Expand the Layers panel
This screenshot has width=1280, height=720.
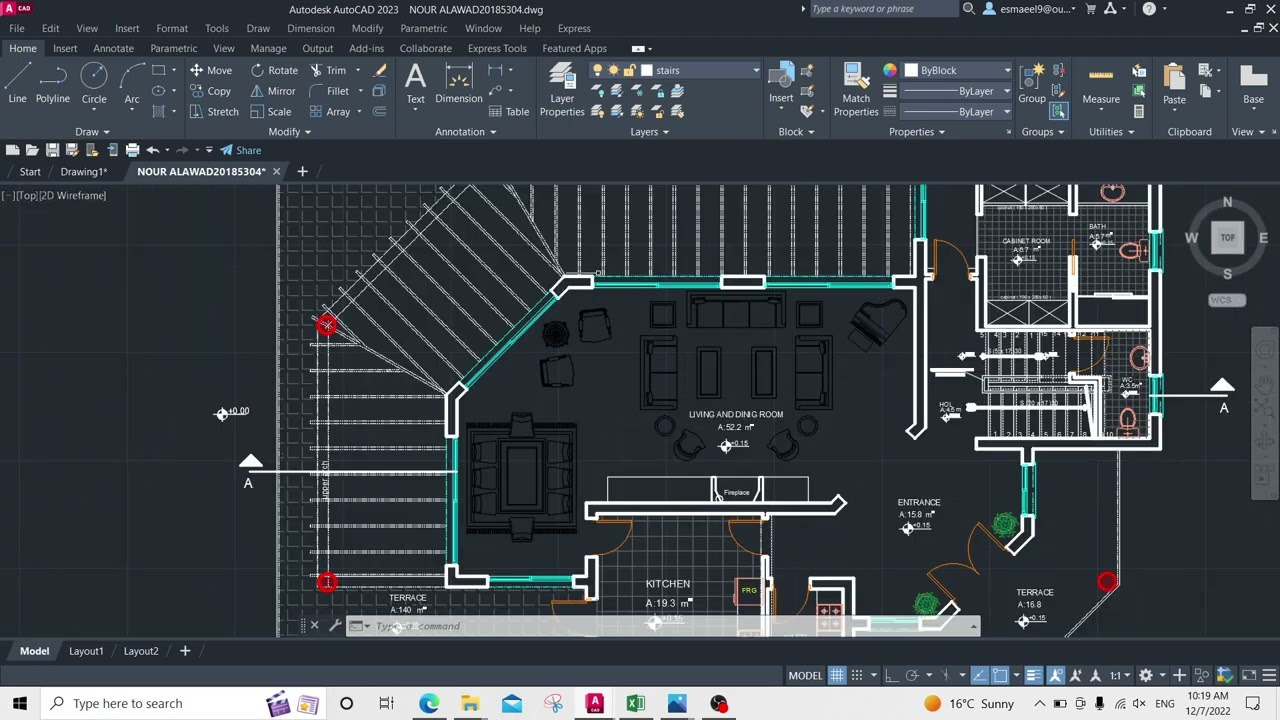(x=650, y=132)
